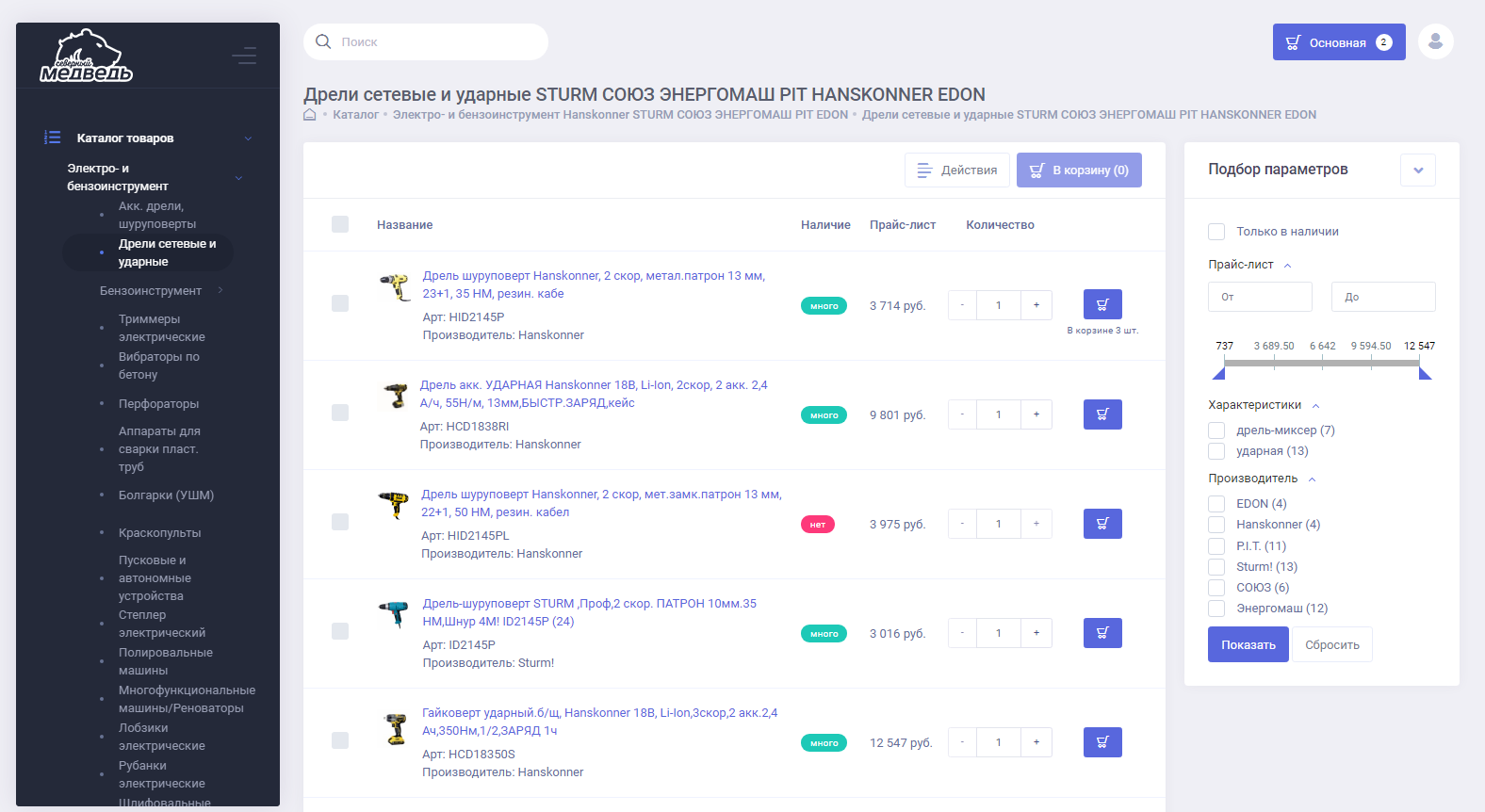This screenshot has height=812, width=1485.
Task: Open HID2145PL drill product thumbnail
Action: [x=393, y=505]
